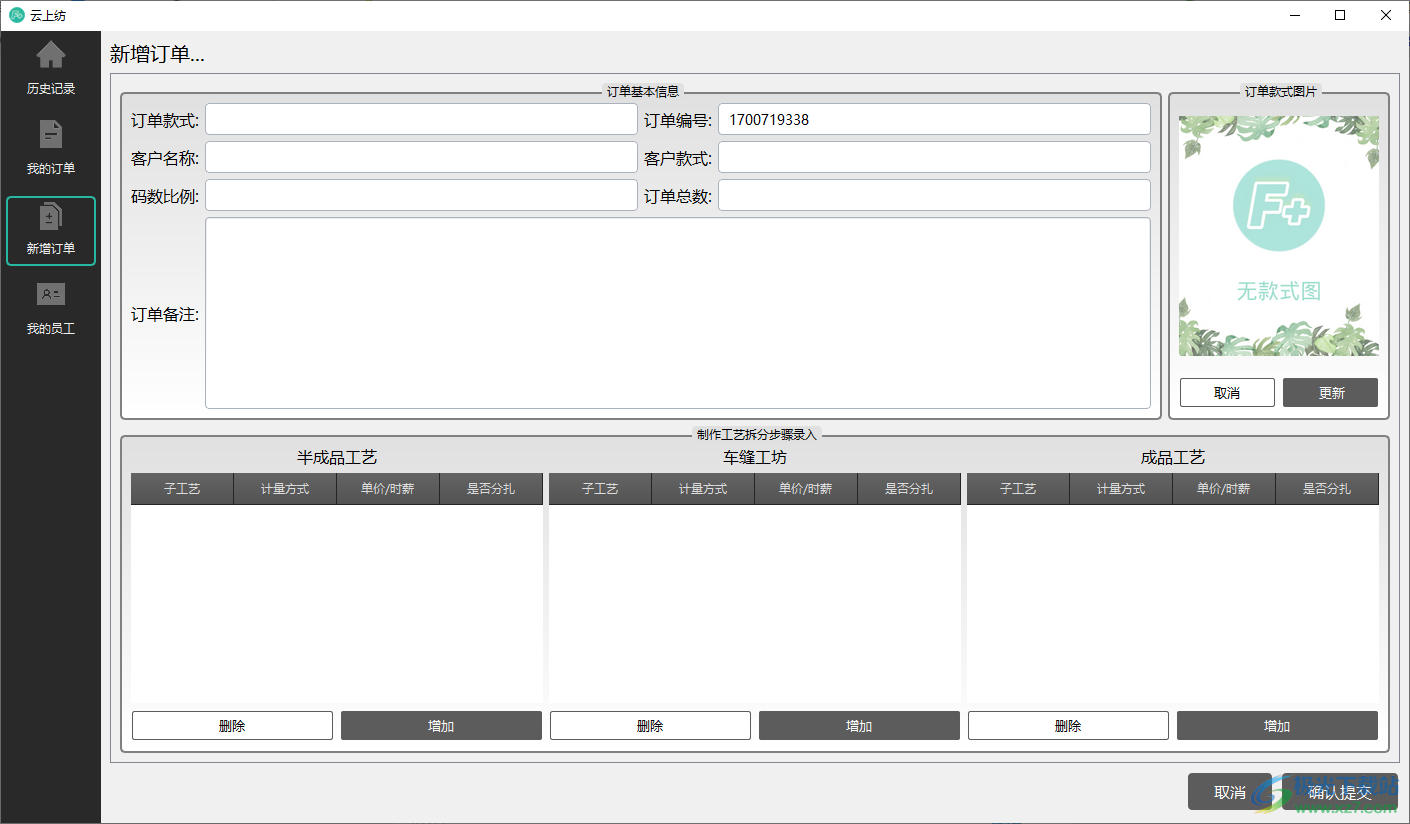Click the 客户名称 input field
This screenshot has height=824, width=1410.
(x=420, y=156)
